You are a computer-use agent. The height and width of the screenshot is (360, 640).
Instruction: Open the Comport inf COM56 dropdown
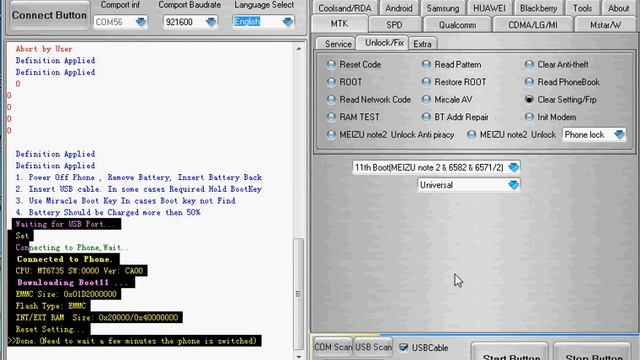click(141, 22)
